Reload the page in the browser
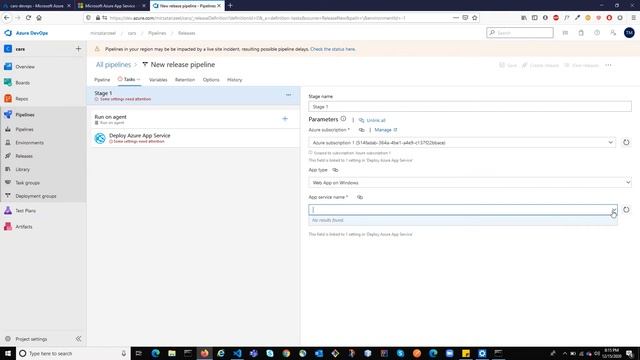 (x=28, y=18)
